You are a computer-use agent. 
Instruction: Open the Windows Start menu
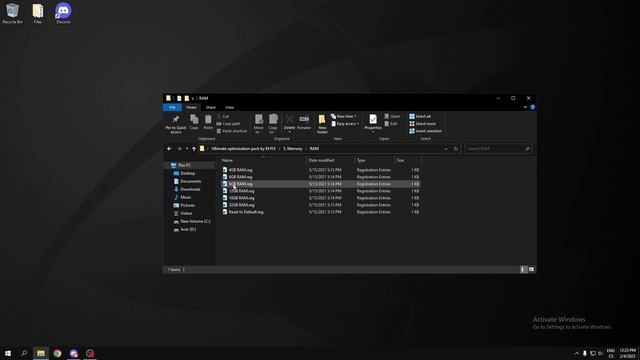point(8,353)
